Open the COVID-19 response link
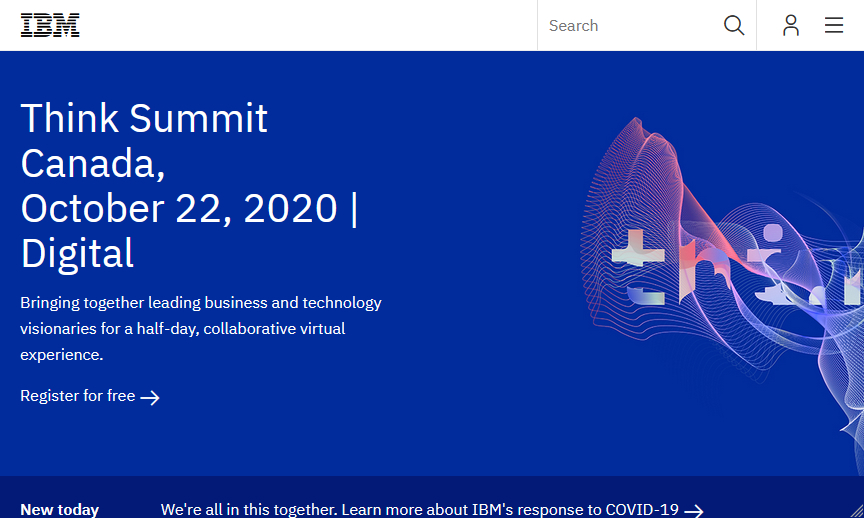 click(432, 510)
